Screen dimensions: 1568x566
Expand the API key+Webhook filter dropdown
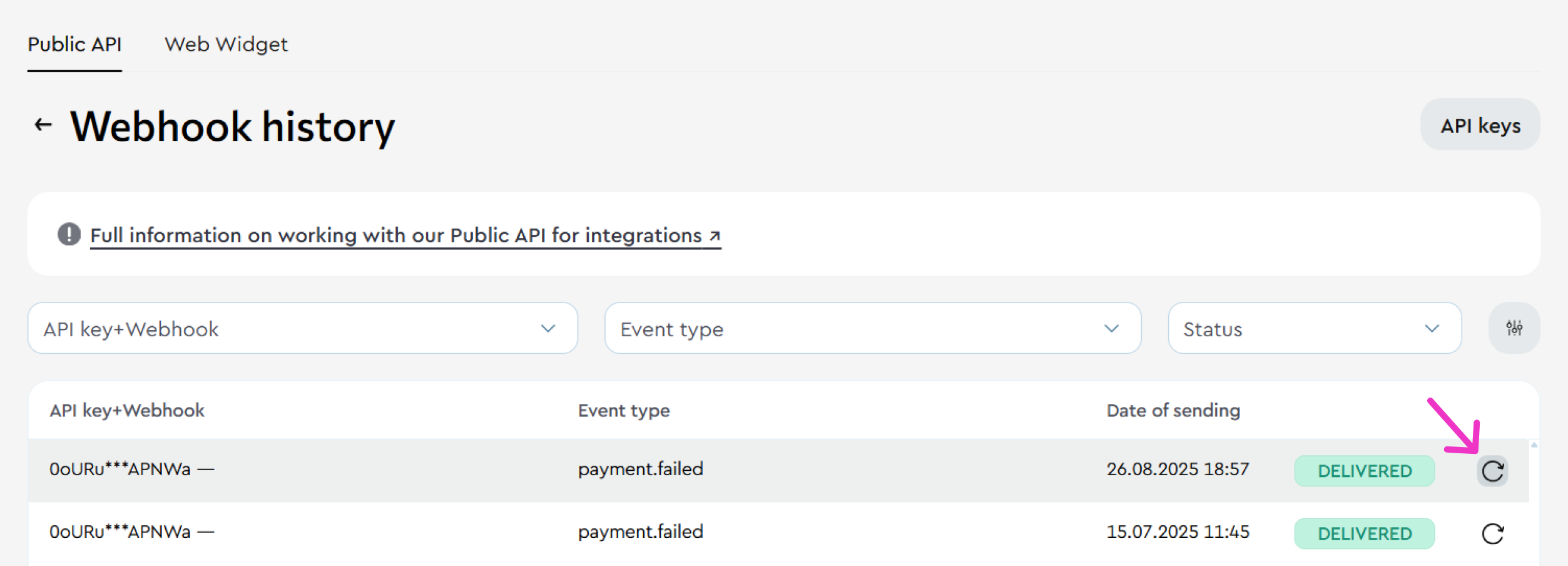303,328
